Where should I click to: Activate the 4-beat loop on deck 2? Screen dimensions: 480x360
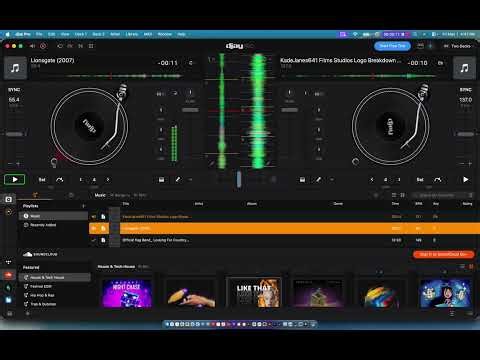[x=386, y=180]
